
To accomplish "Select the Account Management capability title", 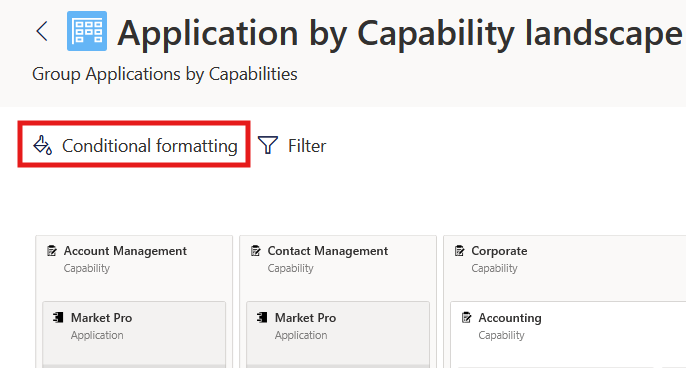I will pyautogui.click(x=125, y=251).
